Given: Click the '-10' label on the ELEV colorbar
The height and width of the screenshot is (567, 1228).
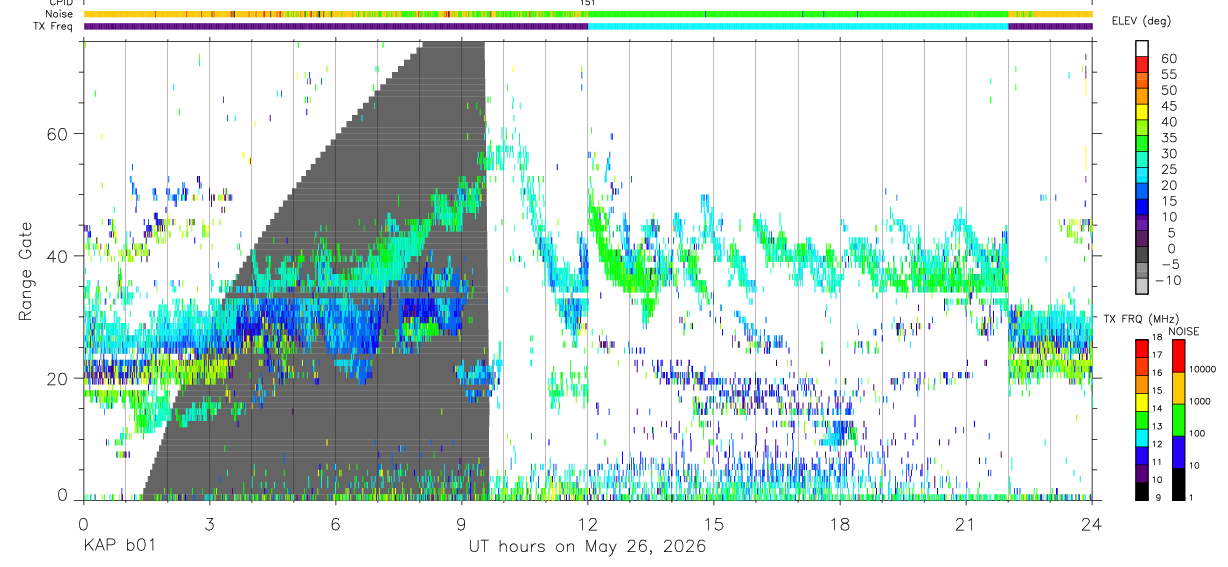Looking at the screenshot, I should 1167,281.
